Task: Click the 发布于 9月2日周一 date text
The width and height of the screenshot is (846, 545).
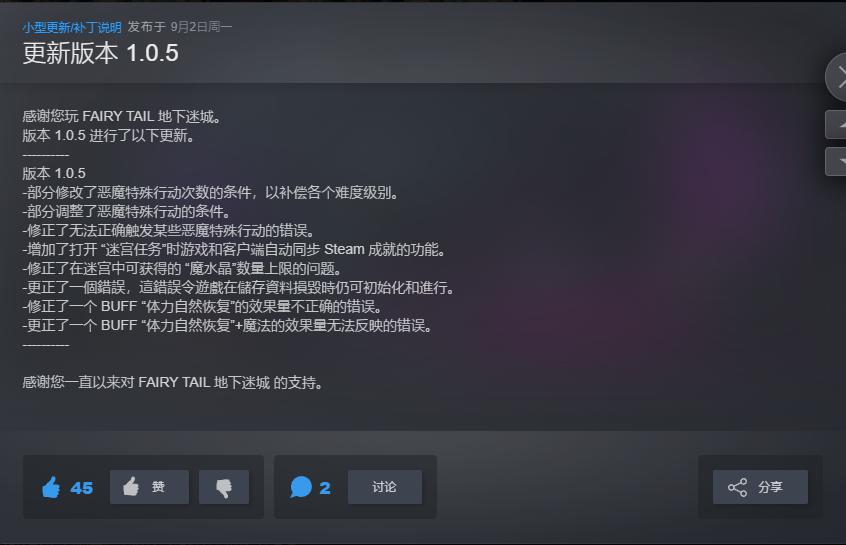Action: click(x=180, y=27)
